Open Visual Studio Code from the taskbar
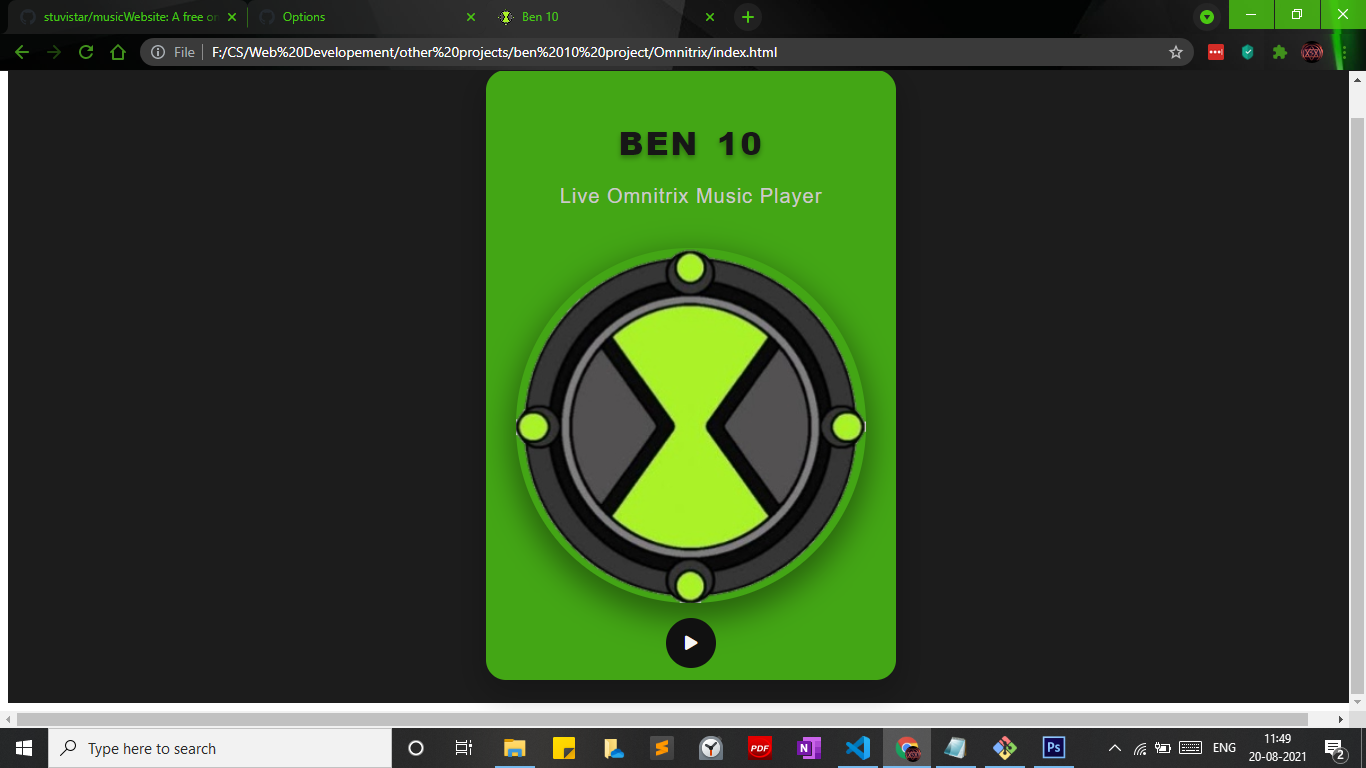 click(x=857, y=748)
